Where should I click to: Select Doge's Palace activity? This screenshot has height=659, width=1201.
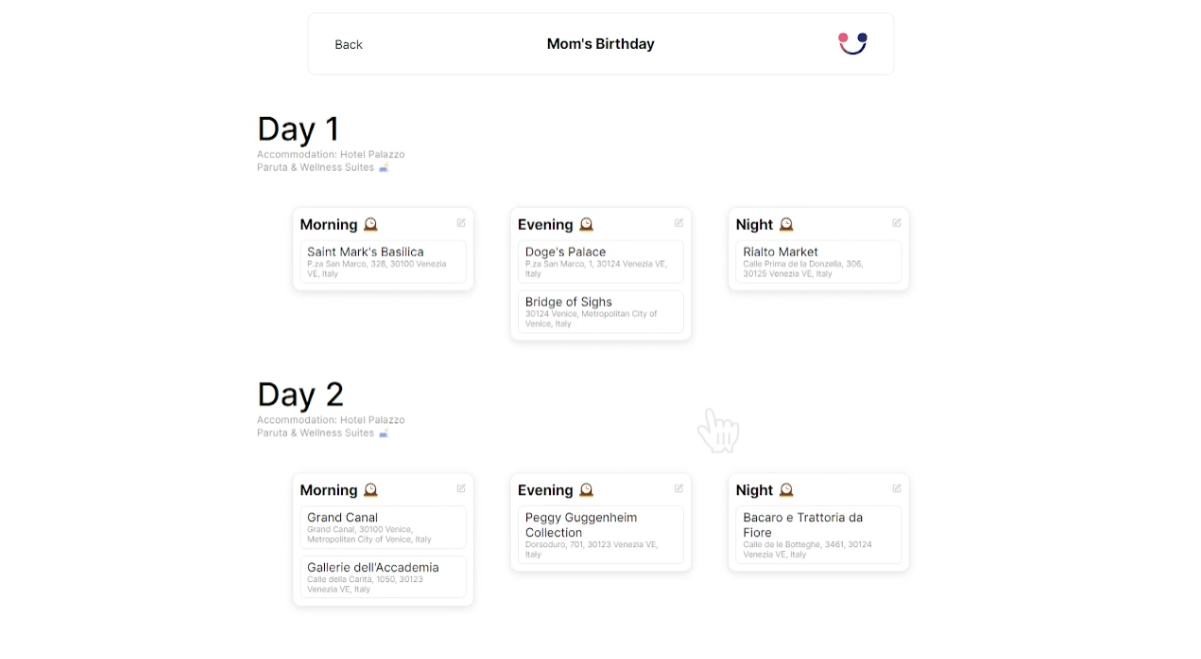pos(601,261)
